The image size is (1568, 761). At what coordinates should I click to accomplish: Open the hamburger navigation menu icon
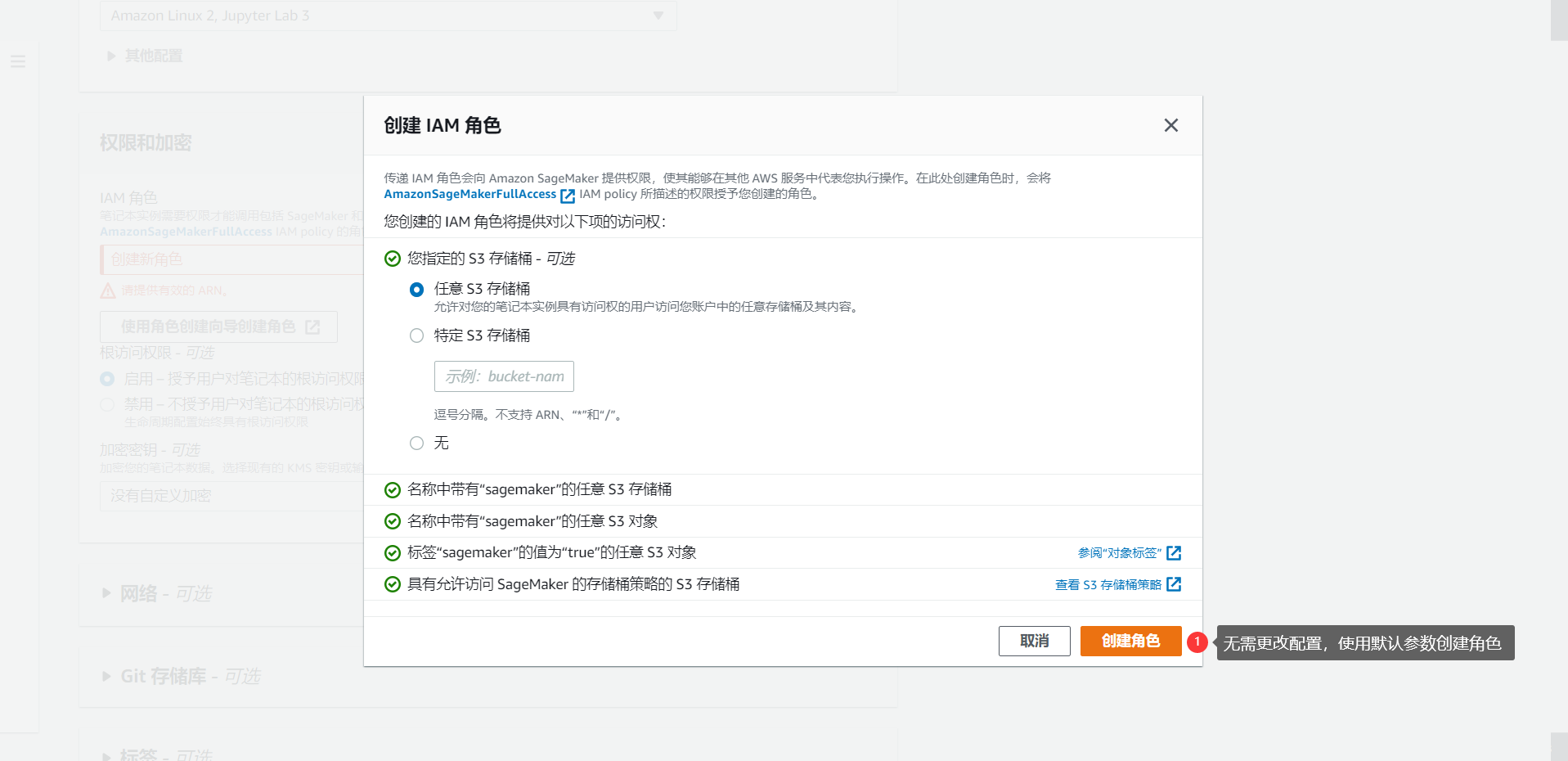point(18,61)
